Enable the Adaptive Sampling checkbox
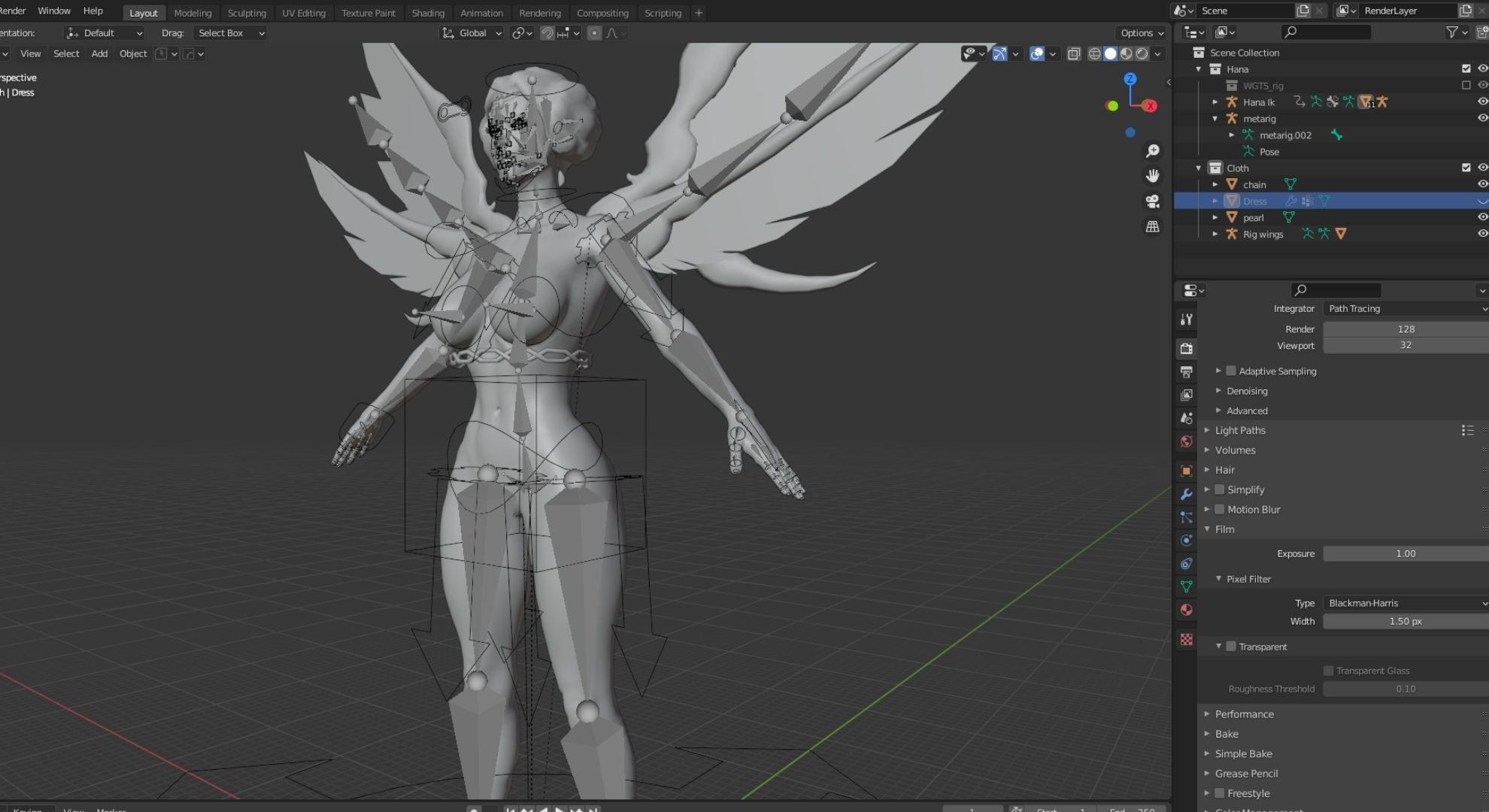 [x=1231, y=371]
